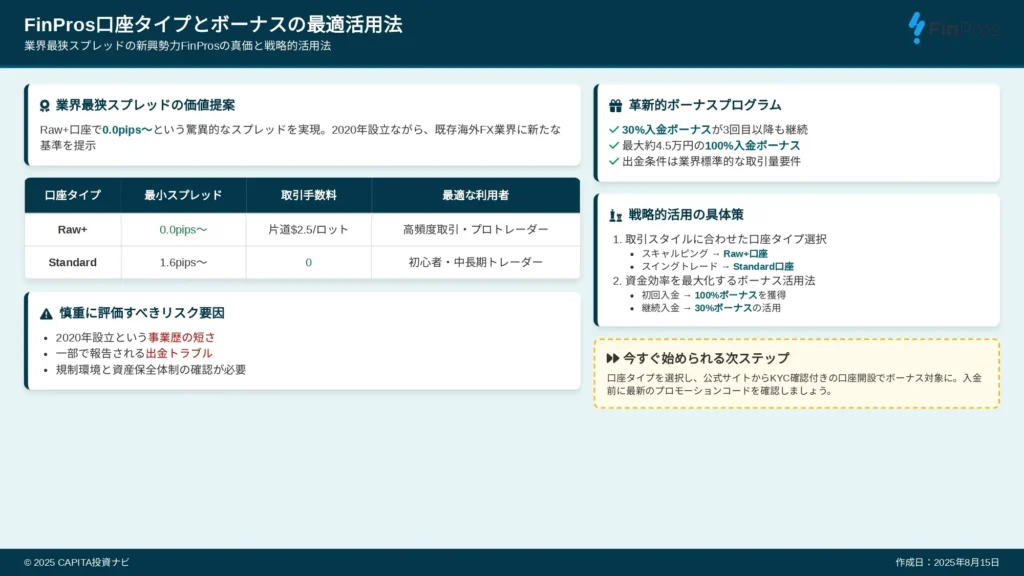Viewport: 1024px width, 576px height.
Task: Click the 今すぐ始められる次ステップ heading
Action: tap(706, 358)
